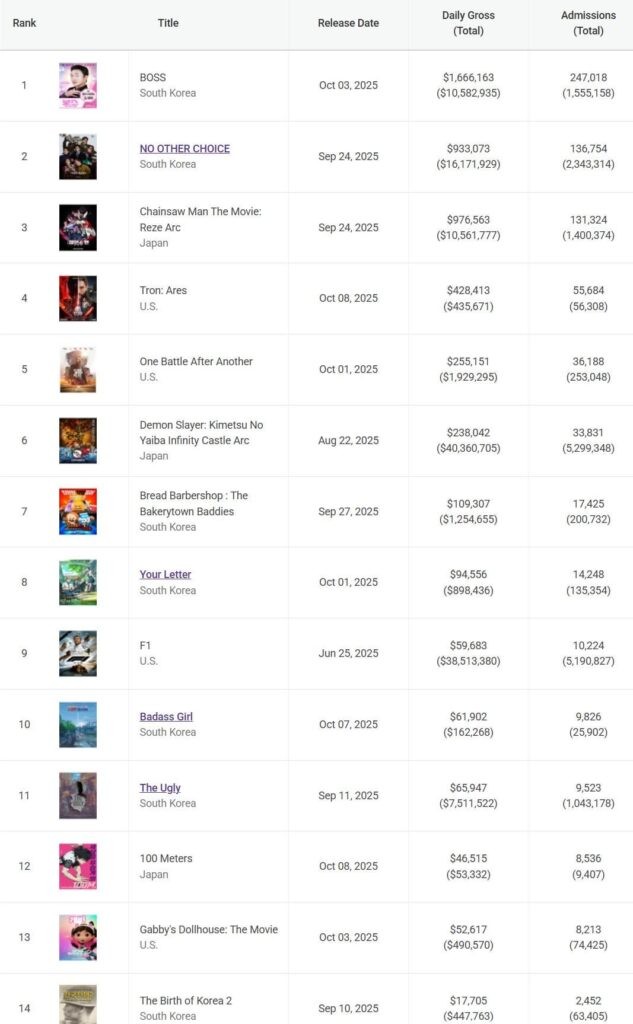
Task: Click the Title column header
Action: coord(168,23)
